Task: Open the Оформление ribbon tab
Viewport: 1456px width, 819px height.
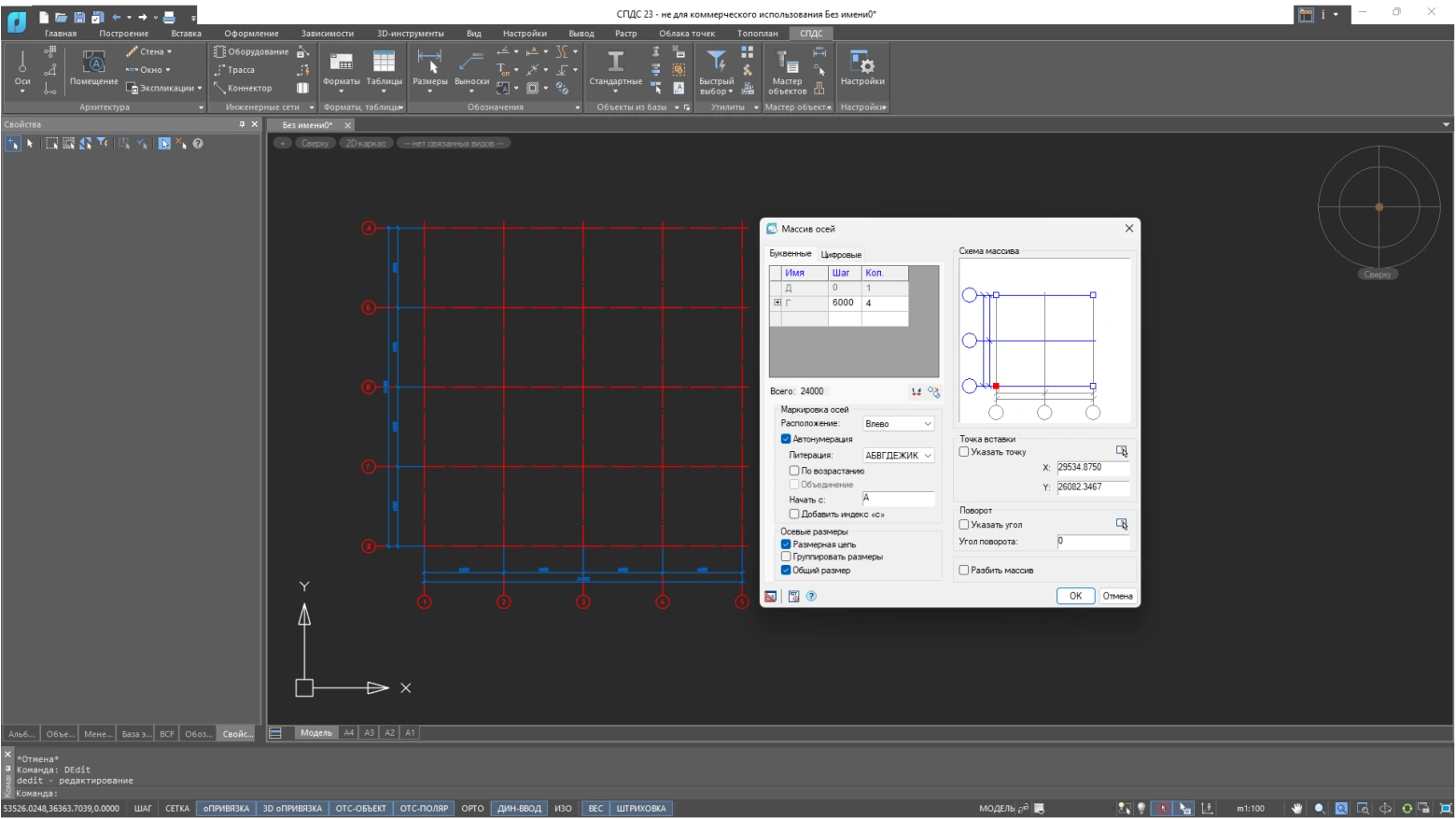Action: pos(251,34)
